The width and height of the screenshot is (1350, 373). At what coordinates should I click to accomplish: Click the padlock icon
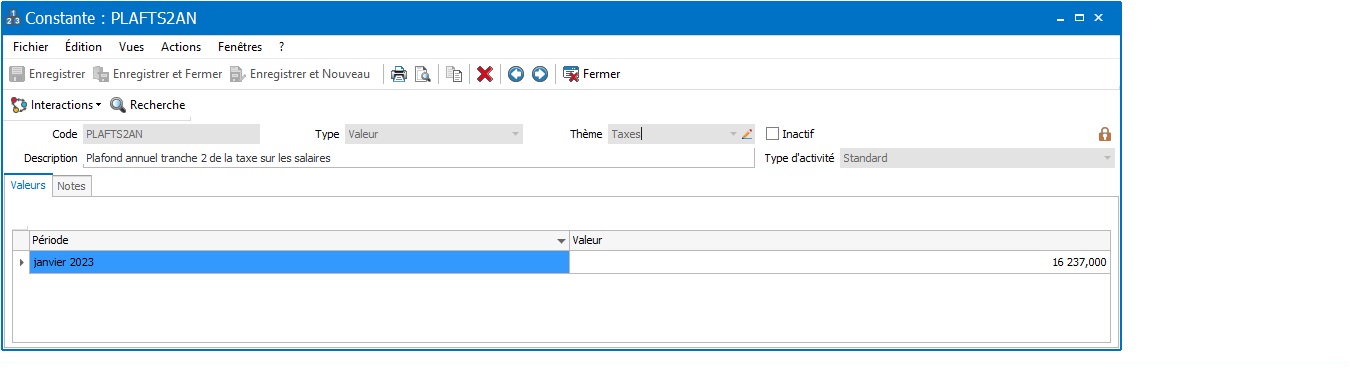(x=1105, y=134)
